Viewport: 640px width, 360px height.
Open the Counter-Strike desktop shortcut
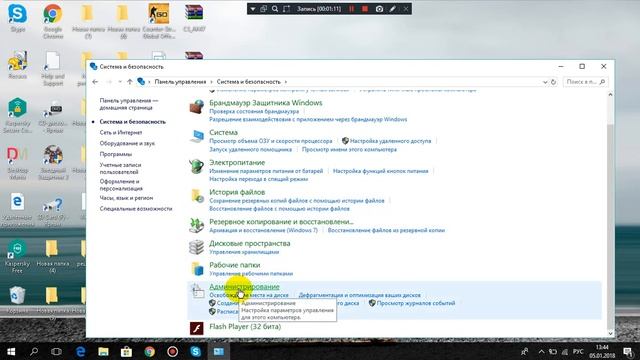pos(159,20)
